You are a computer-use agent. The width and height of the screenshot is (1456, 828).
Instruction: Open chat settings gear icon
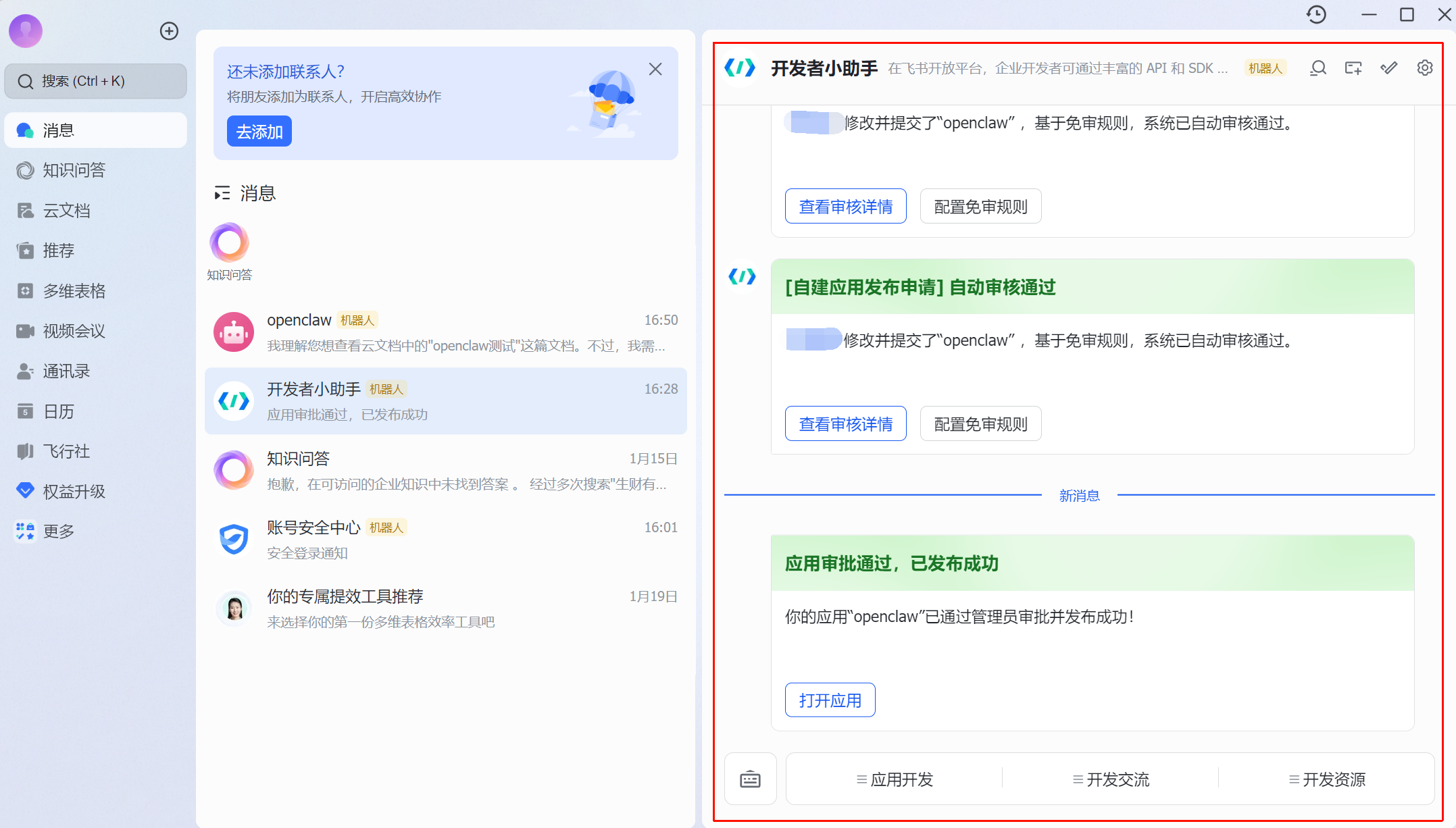(1425, 68)
